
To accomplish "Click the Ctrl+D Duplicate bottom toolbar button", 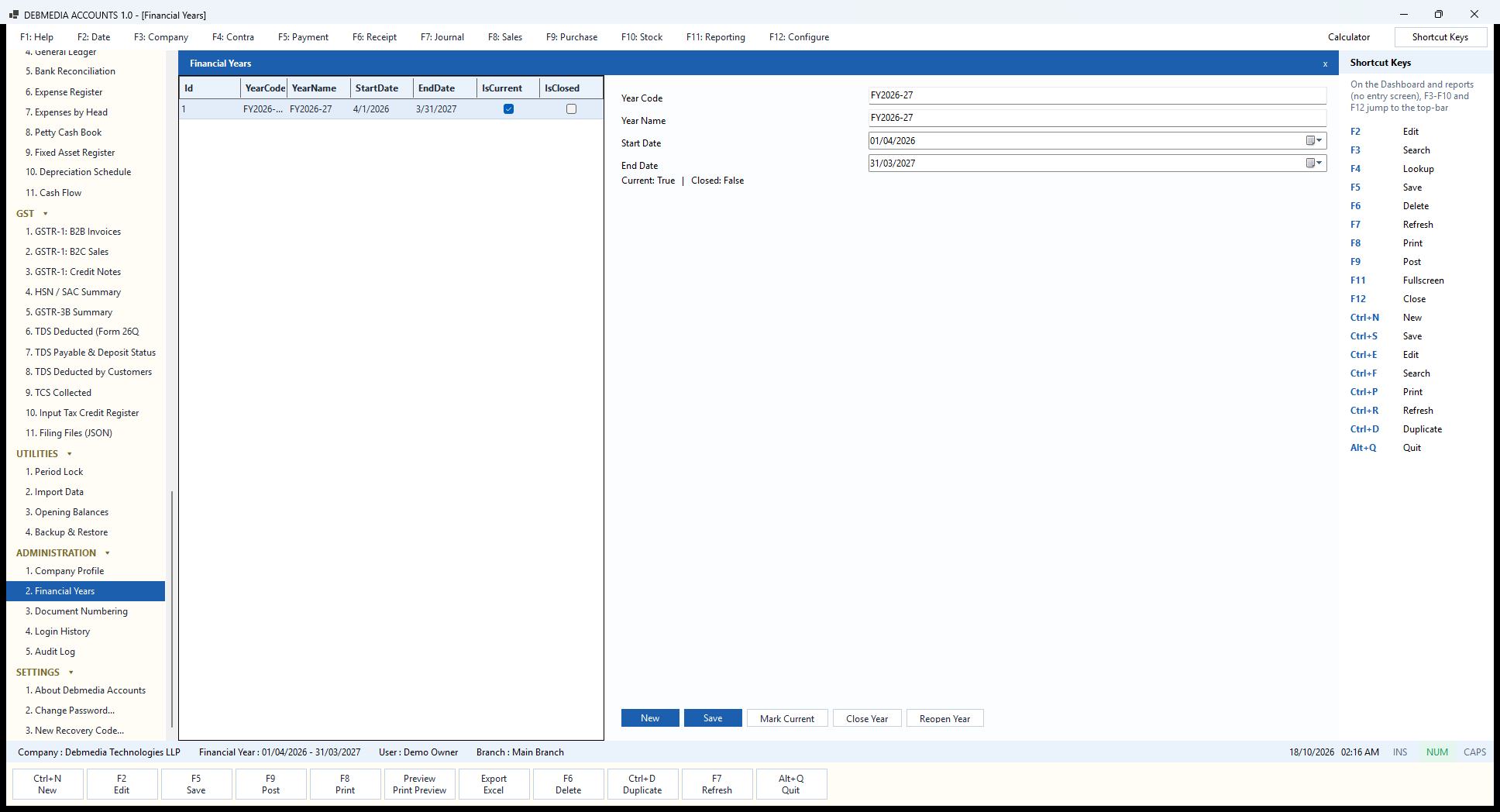I will tap(642, 784).
